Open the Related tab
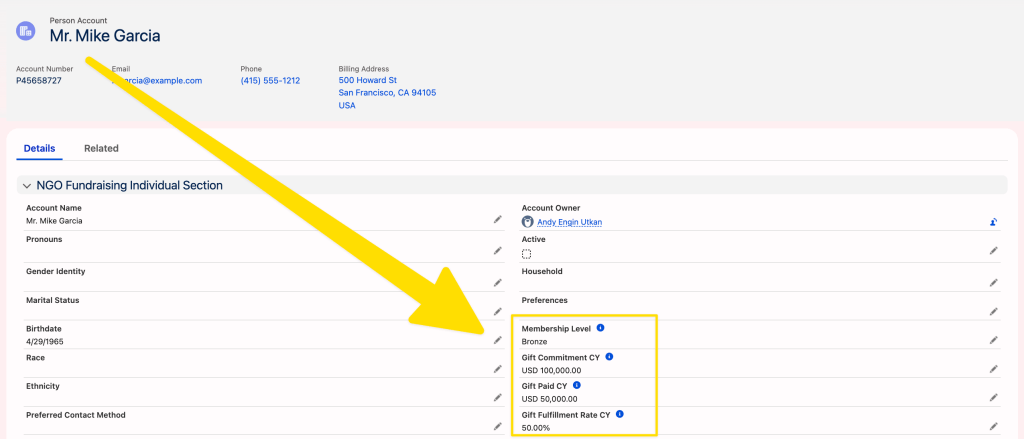This screenshot has height=439, width=1024. [x=101, y=148]
